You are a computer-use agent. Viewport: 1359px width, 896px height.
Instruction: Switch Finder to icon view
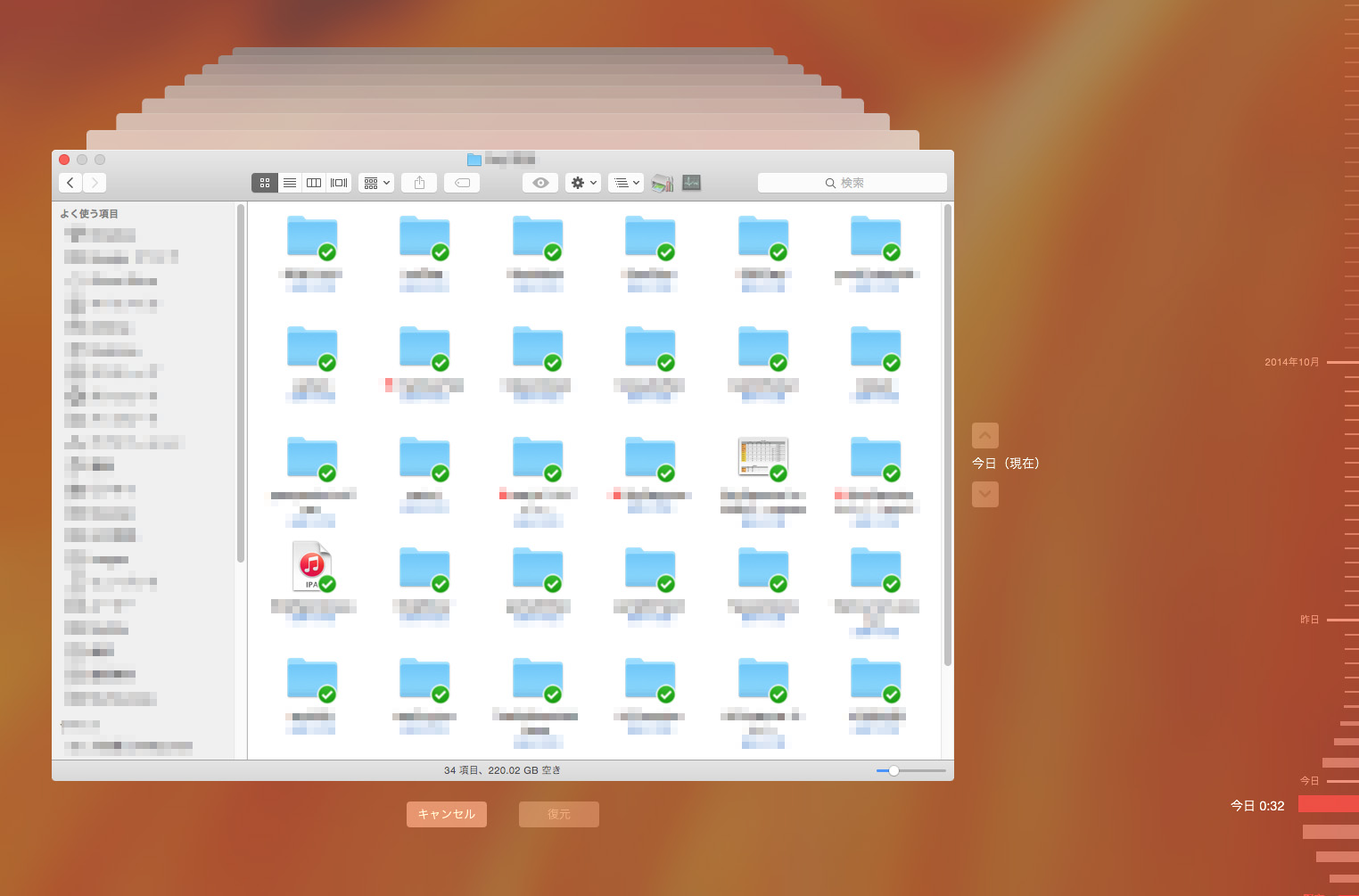click(265, 183)
